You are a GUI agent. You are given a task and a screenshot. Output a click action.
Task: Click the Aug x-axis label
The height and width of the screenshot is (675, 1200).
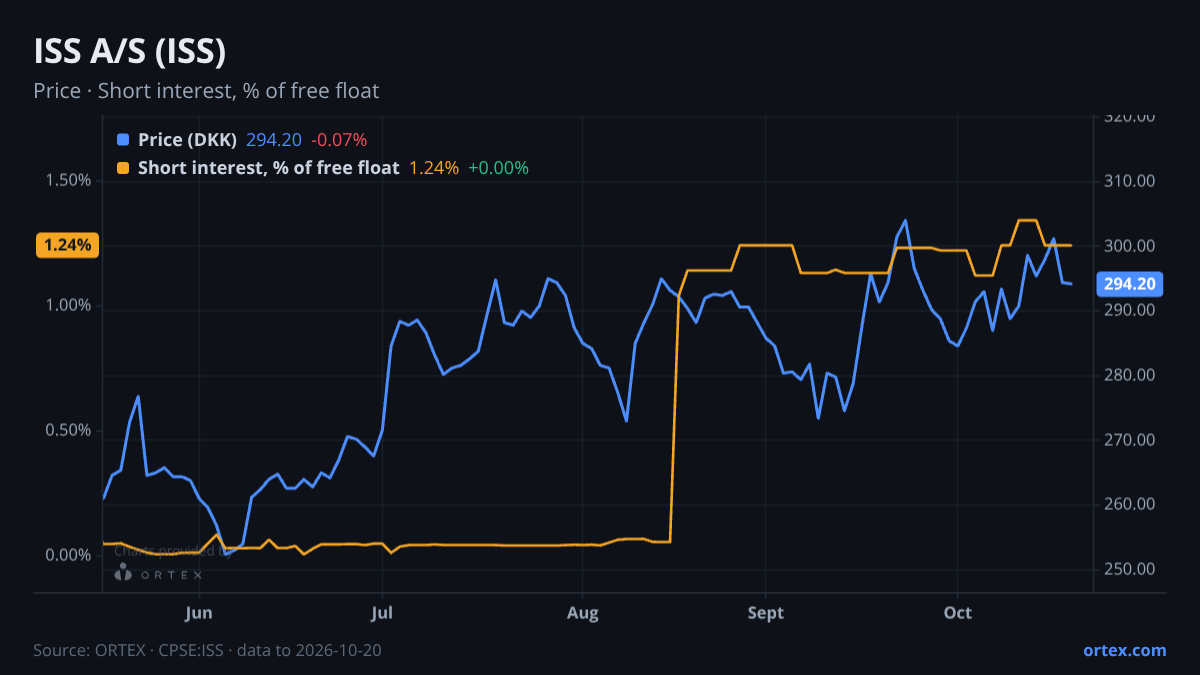pos(583,612)
